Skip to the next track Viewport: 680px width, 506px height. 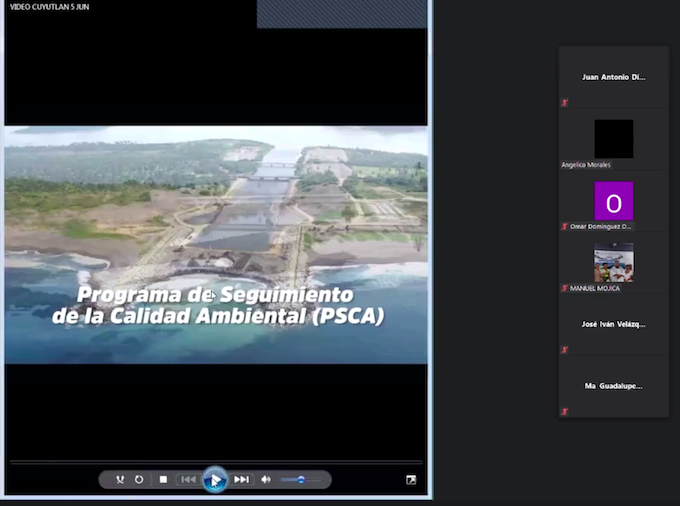pyautogui.click(x=241, y=480)
